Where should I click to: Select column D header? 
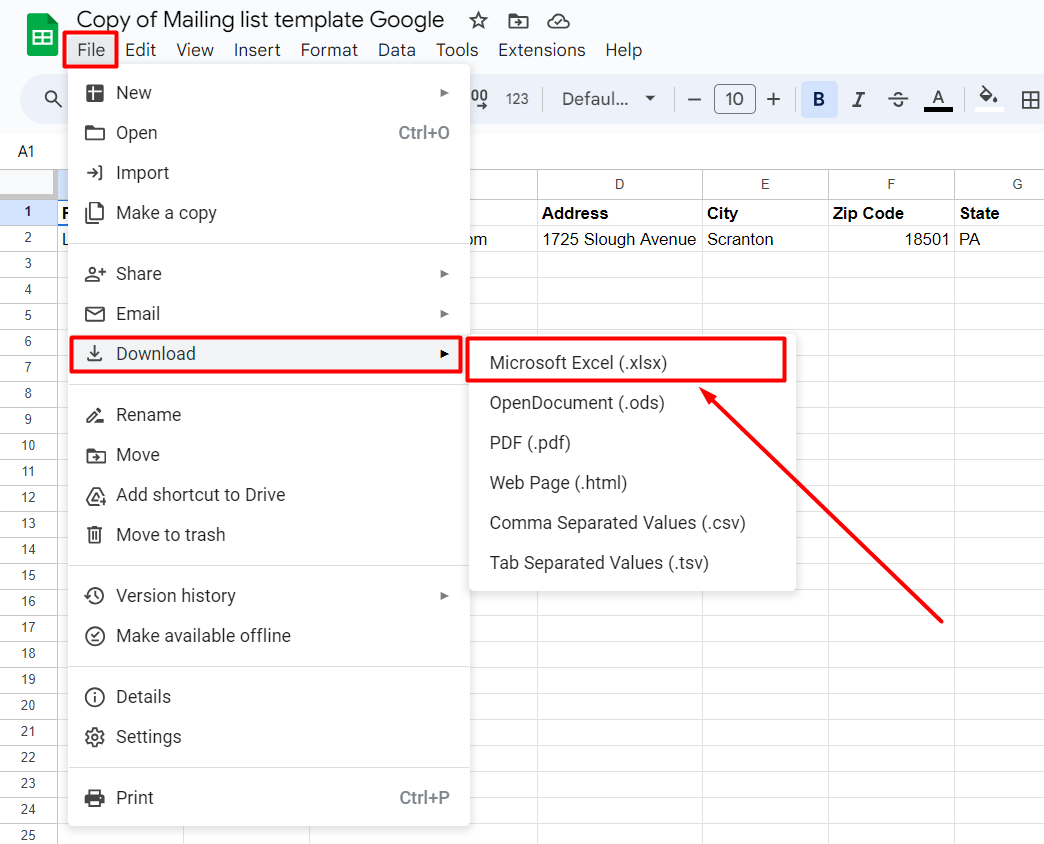[x=620, y=184]
